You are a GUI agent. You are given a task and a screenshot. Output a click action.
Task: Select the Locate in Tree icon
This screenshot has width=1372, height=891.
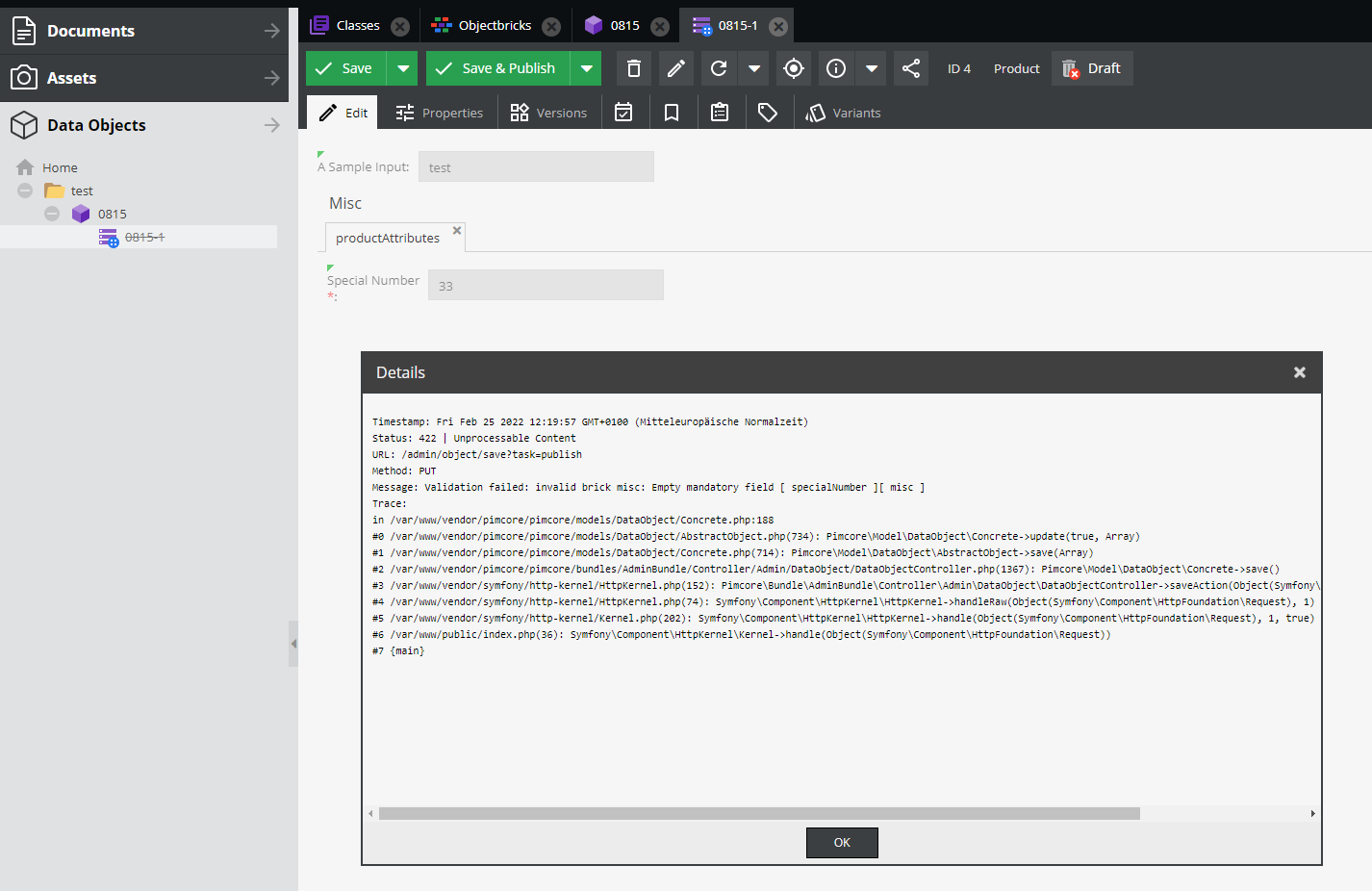click(x=793, y=68)
